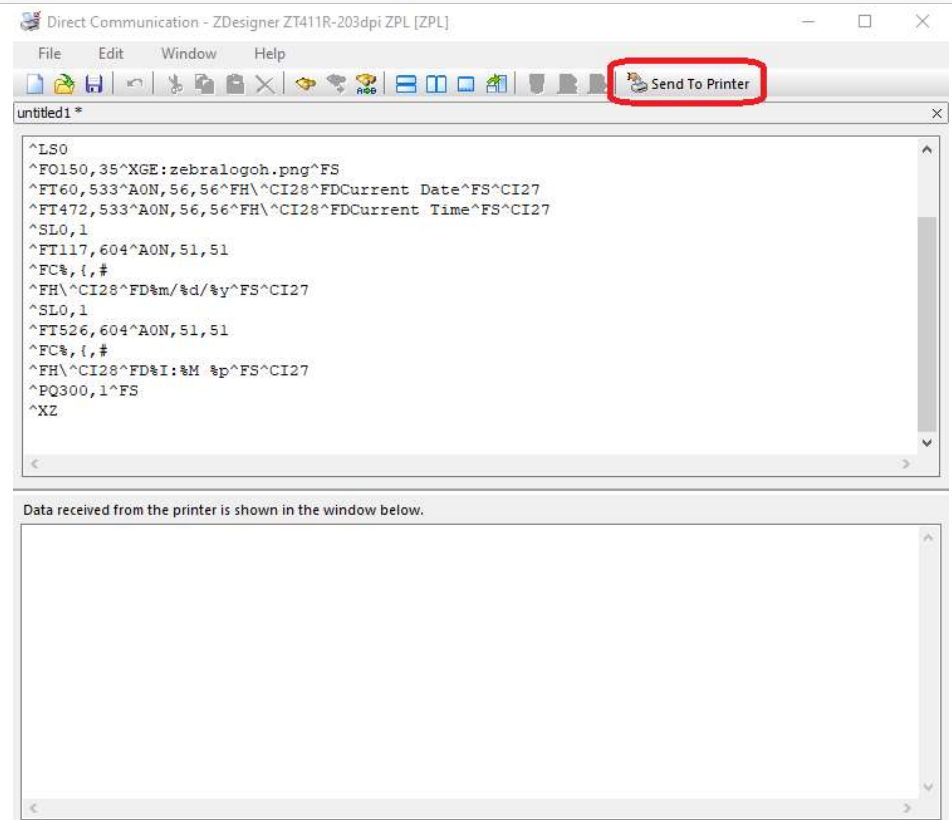Screen dimensions: 952x820
Task: Click the New document icon
Action: pos(35,85)
